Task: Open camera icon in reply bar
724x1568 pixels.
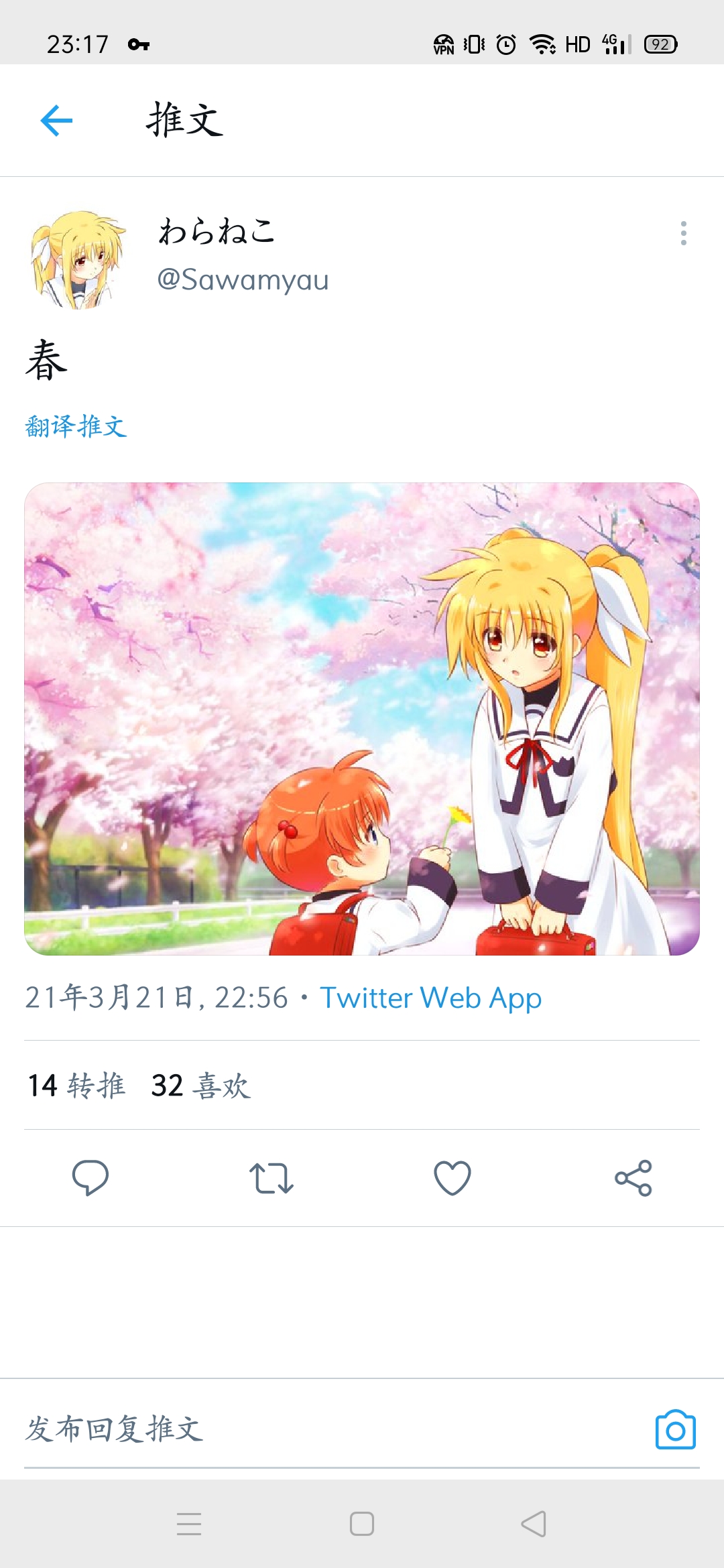Action: pyautogui.click(x=675, y=1429)
